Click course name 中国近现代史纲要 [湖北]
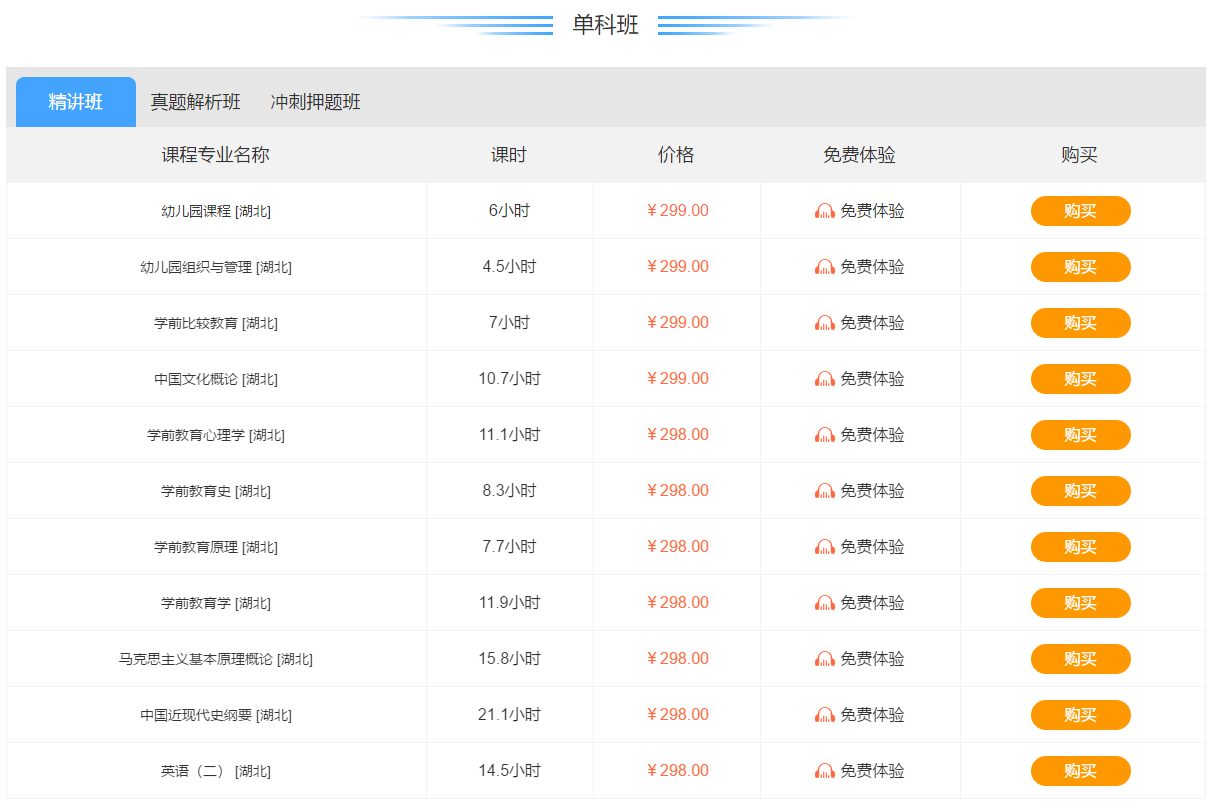Viewport: 1212px width, 812px height. 216,715
